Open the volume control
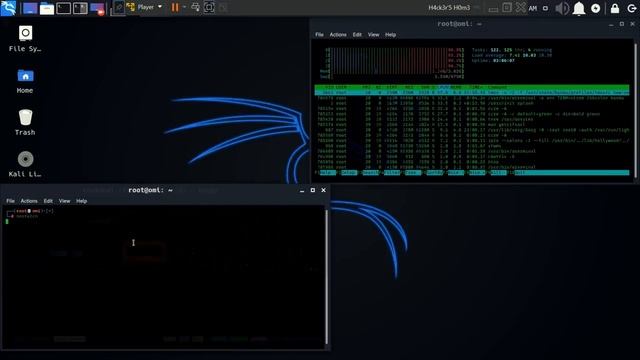The width and height of the screenshot is (640, 360). tap(562, 8)
